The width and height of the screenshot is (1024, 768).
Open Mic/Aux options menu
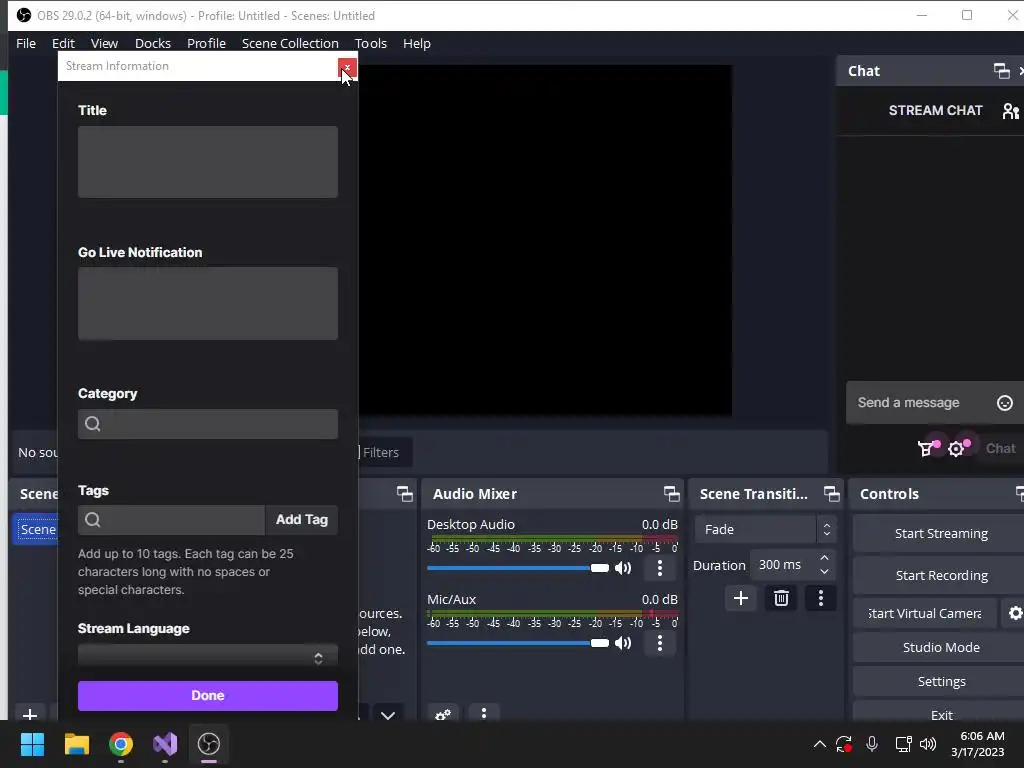click(x=660, y=643)
